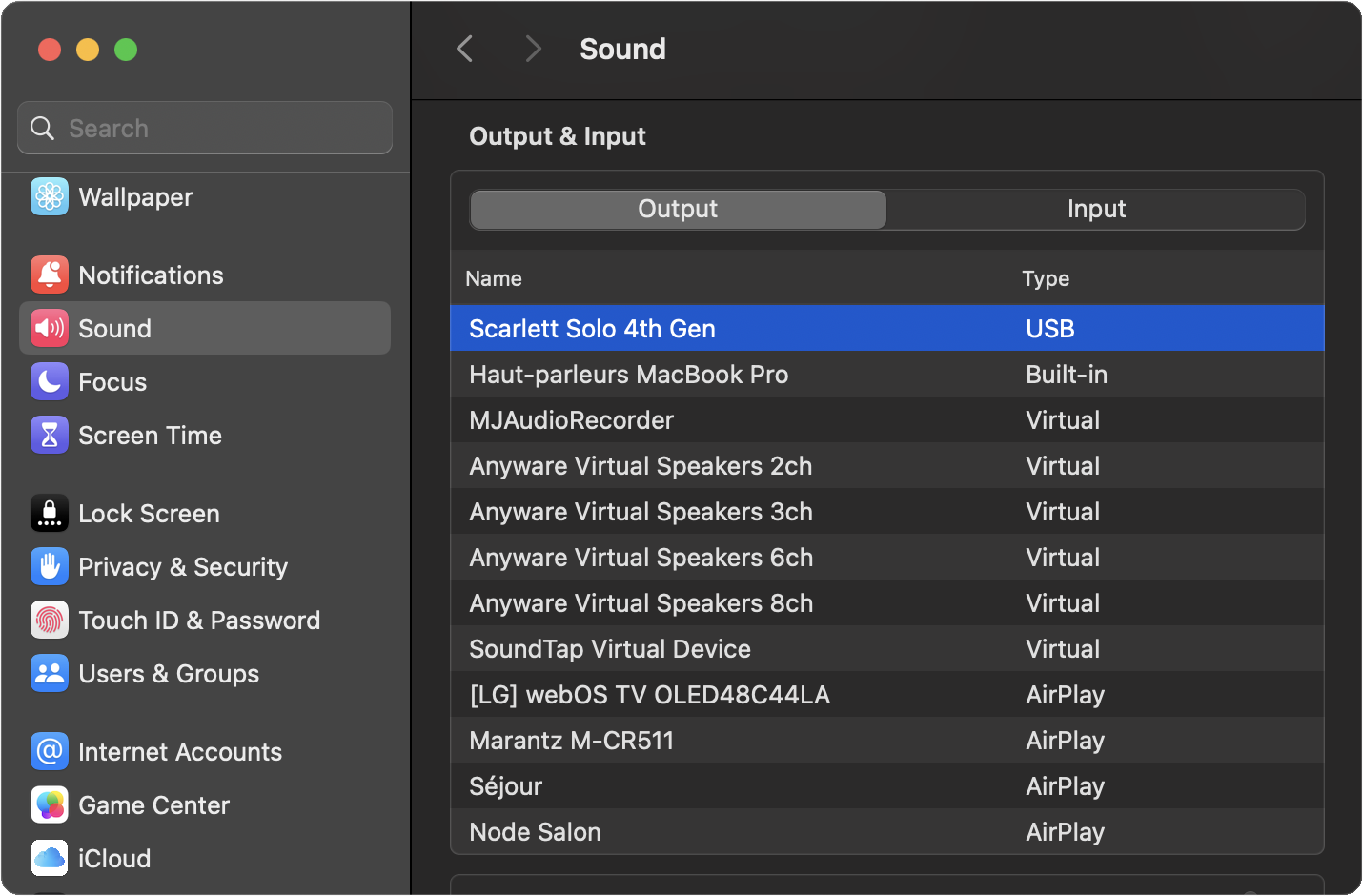Click the Sound speaker icon in sidebar

coord(50,329)
